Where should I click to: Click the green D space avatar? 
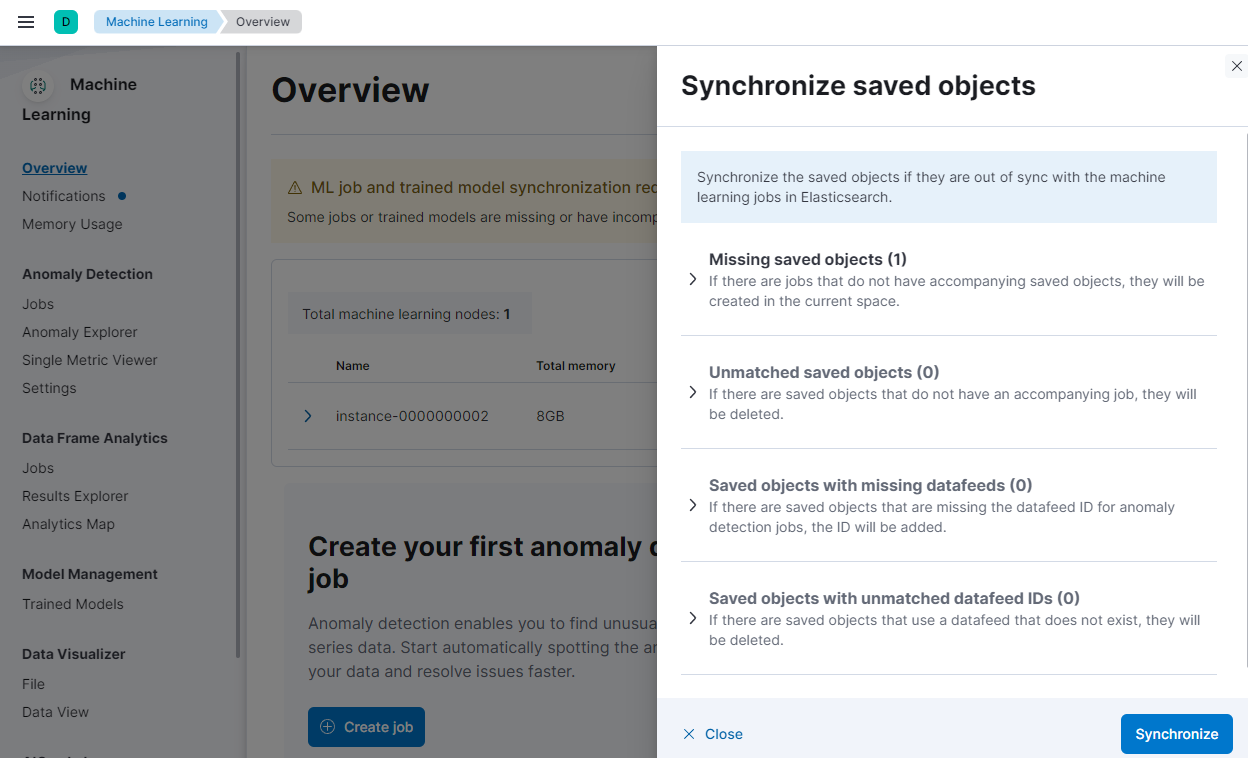click(66, 22)
